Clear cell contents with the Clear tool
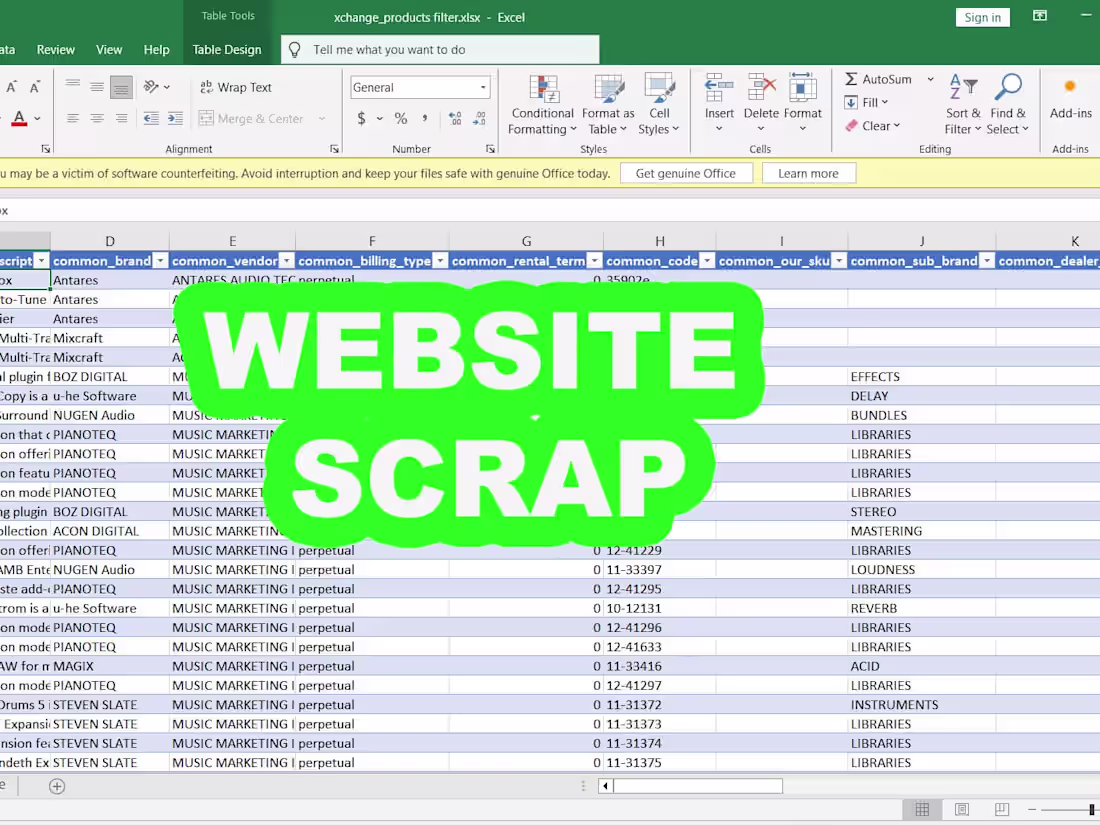The image size is (1100, 825). tap(873, 126)
